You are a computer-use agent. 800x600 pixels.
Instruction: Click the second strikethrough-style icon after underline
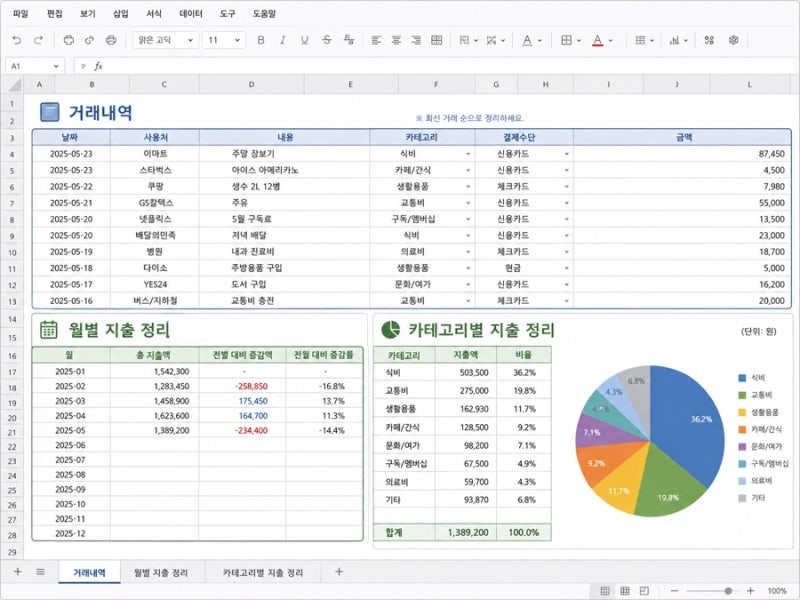point(349,40)
